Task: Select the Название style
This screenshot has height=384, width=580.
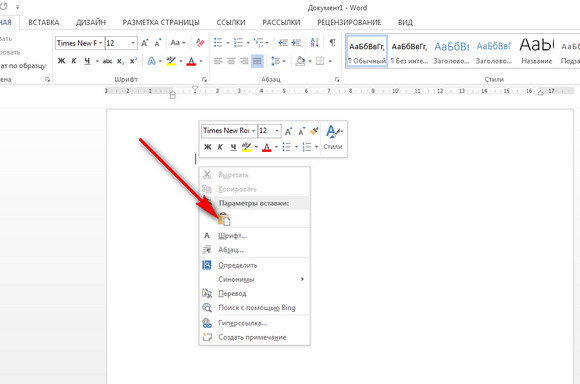Action: pos(537,52)
